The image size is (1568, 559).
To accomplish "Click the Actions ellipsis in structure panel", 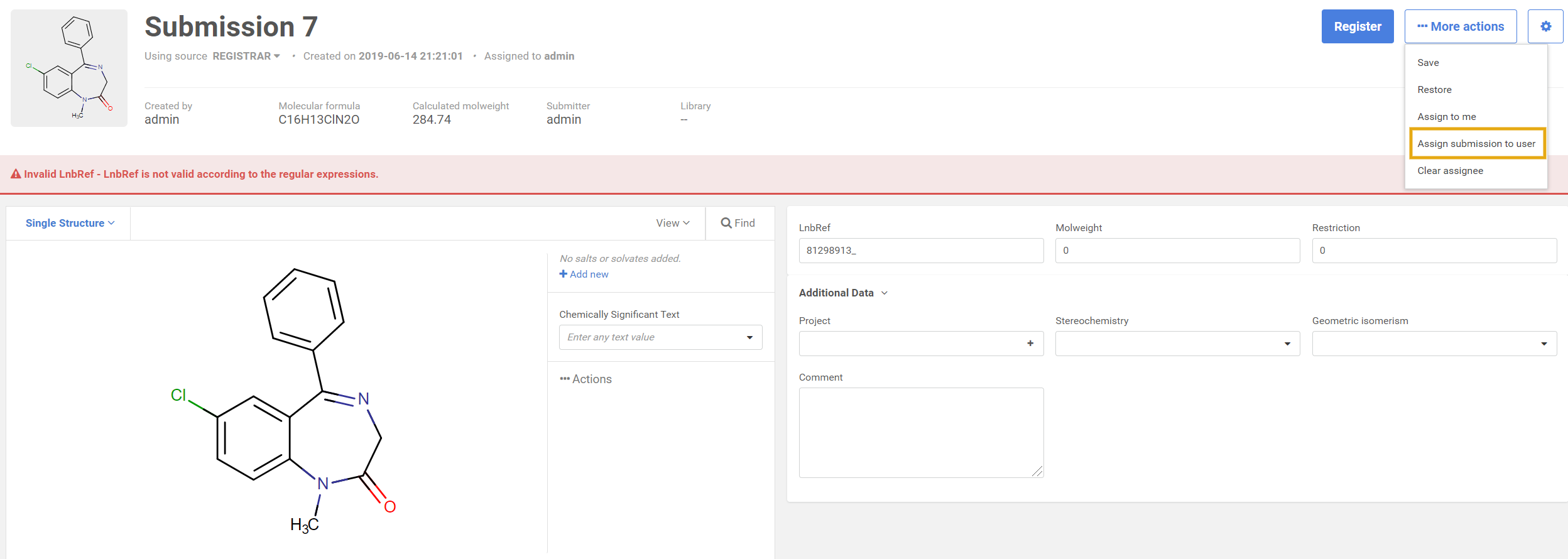I will [585, 379].
